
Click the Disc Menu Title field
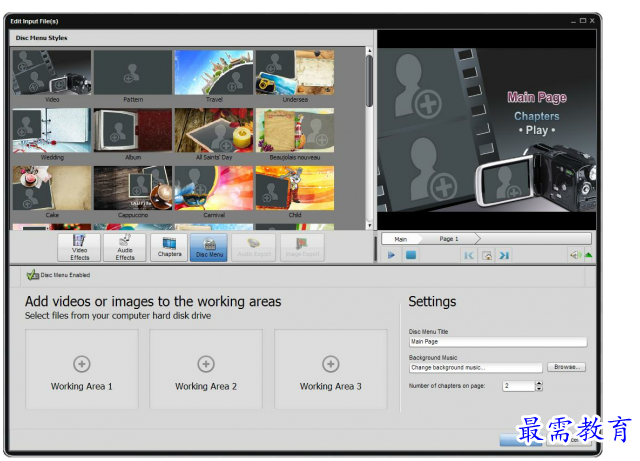[498, 342]
